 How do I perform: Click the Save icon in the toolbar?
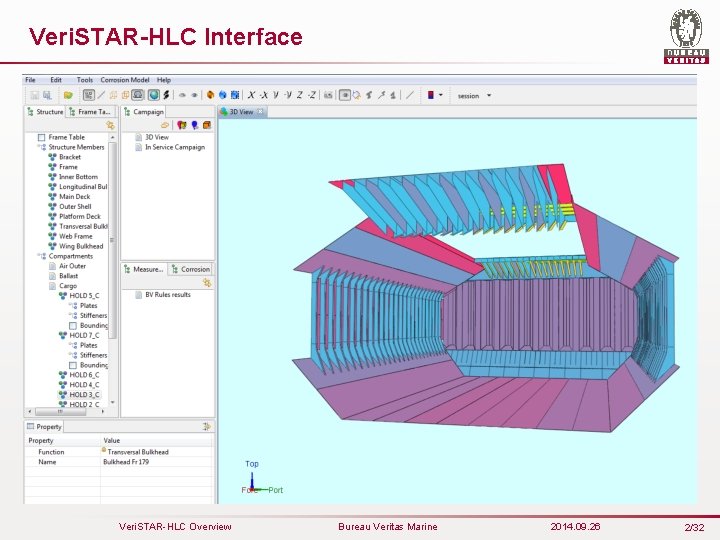coord(34,96)
